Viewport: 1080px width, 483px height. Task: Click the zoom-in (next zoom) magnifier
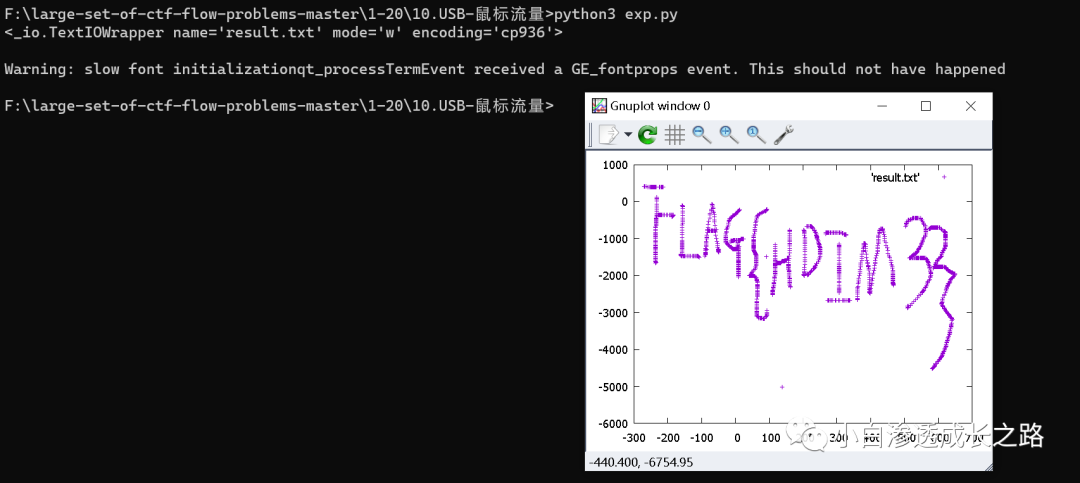pyautogui.click(x=729, y=134)
